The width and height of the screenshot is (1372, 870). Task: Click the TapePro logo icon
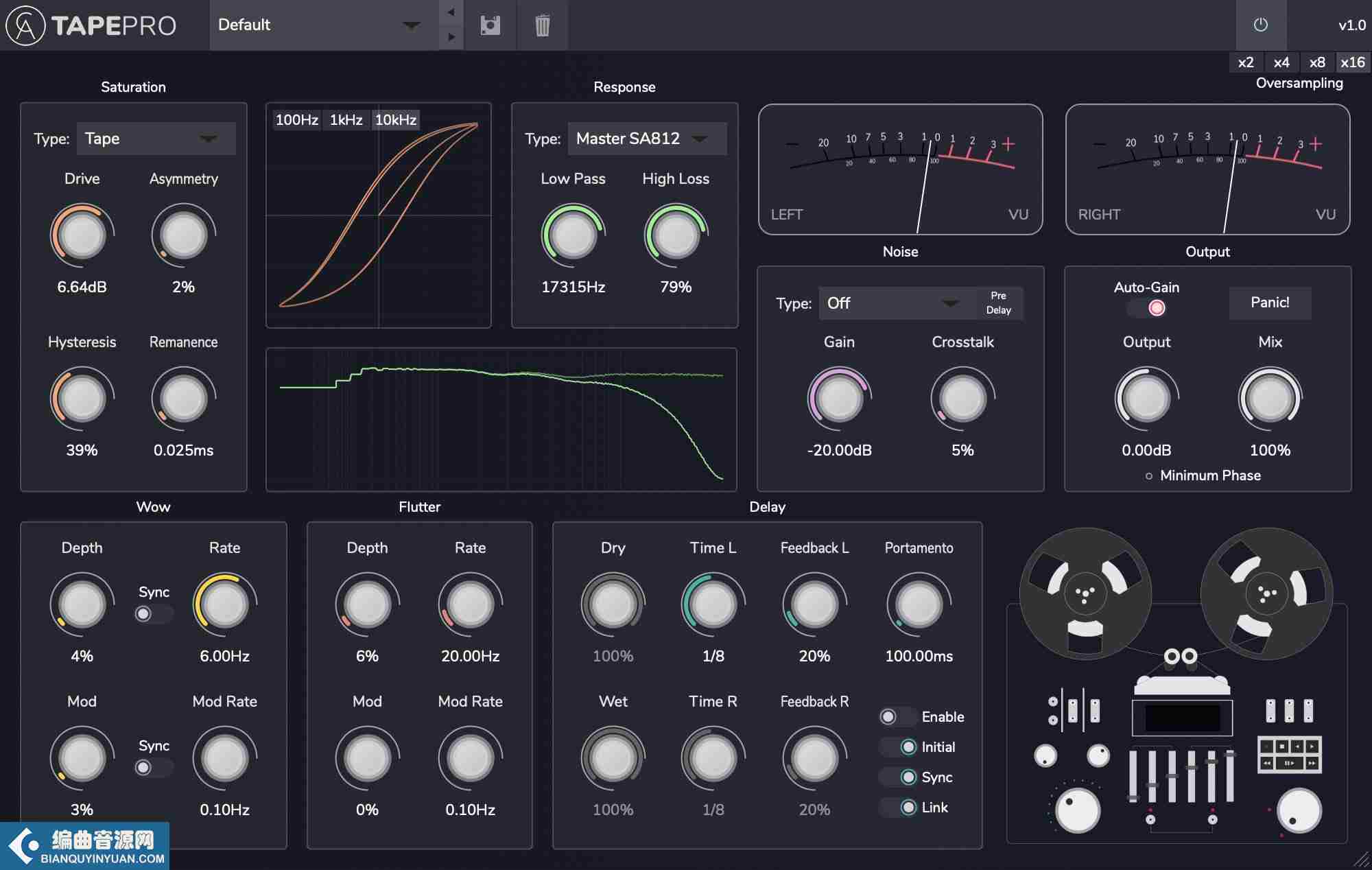click(25, 25)
